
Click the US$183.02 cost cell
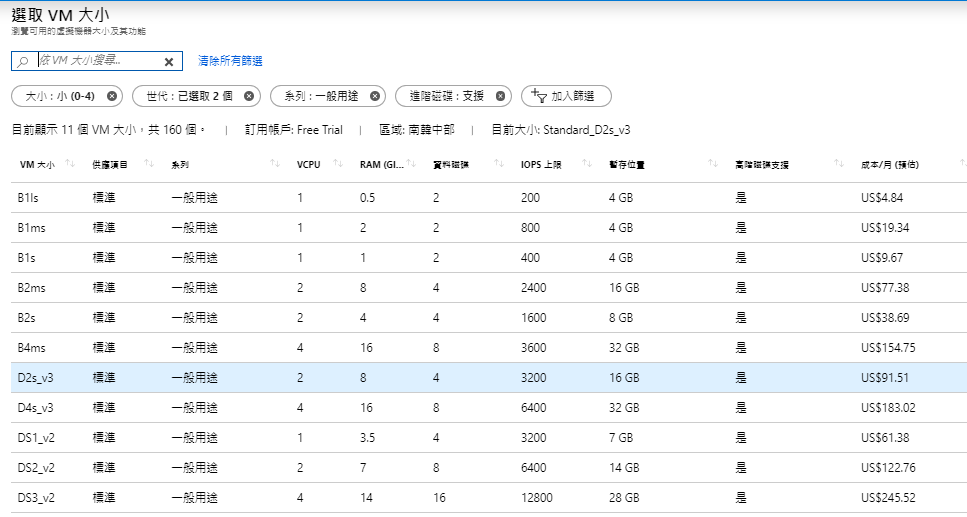point(888,407)
